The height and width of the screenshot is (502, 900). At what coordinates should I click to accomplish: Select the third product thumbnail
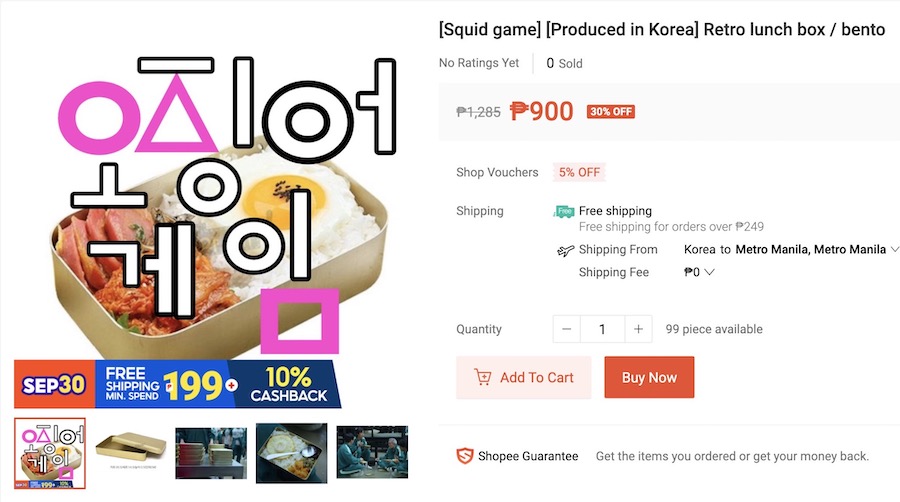(x=211, y=453)
